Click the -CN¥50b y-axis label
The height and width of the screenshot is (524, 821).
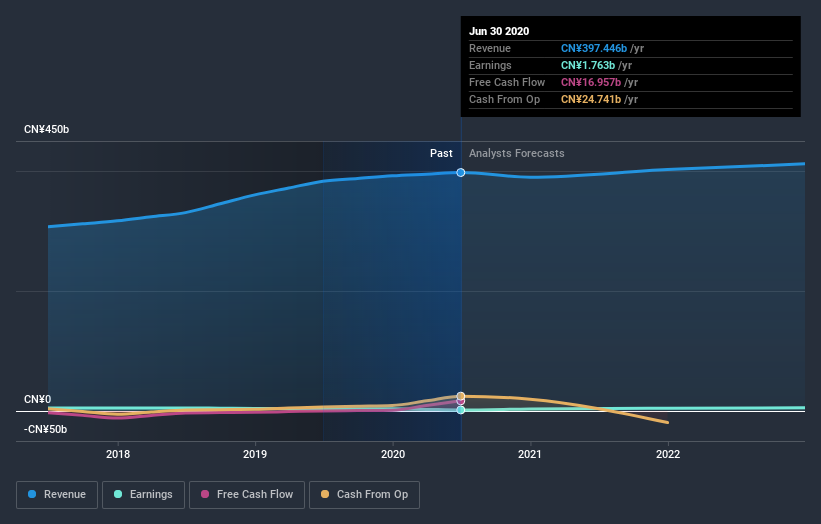tap(46, 429)
